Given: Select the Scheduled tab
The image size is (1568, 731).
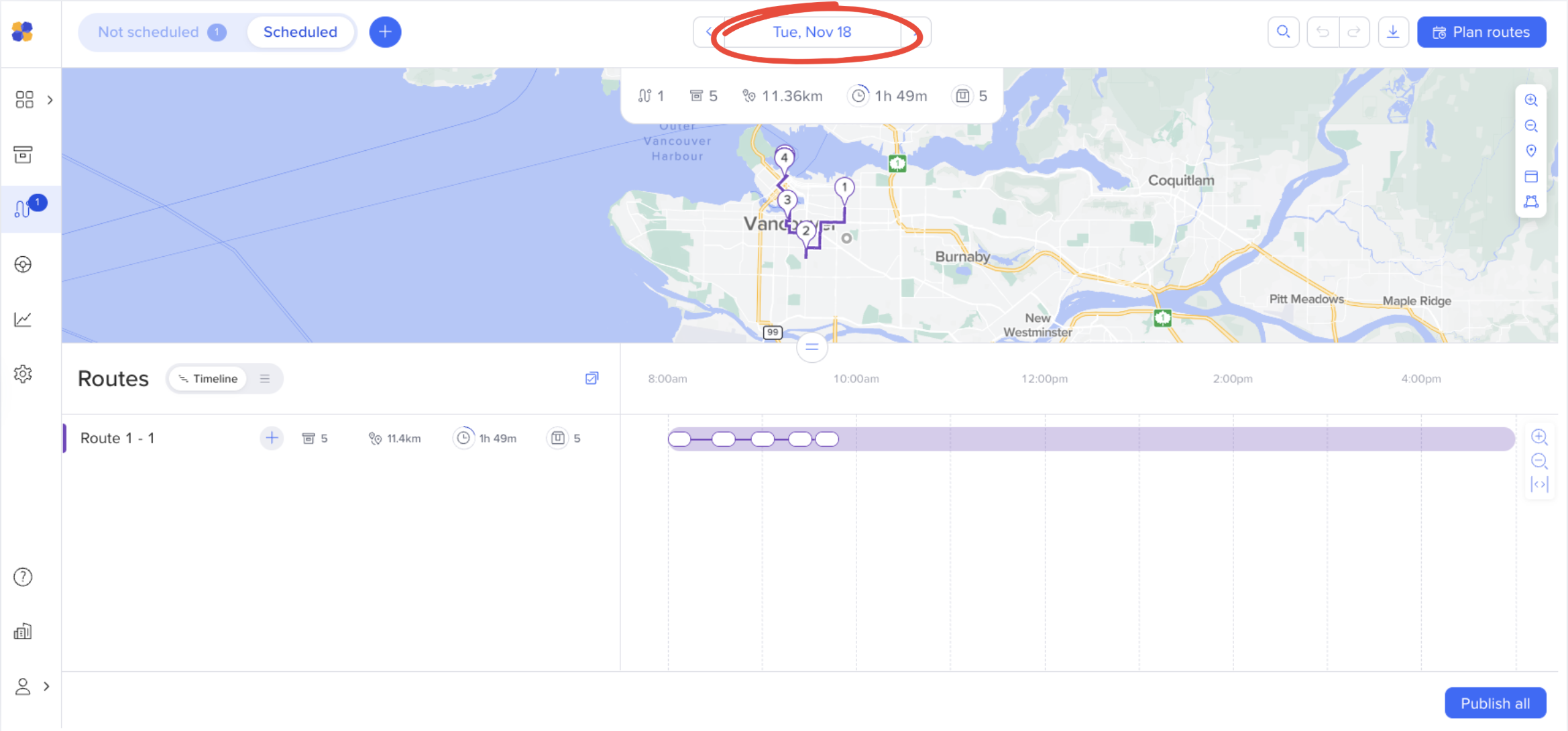Looking at the screenshot, I should [x=300, y=32].
